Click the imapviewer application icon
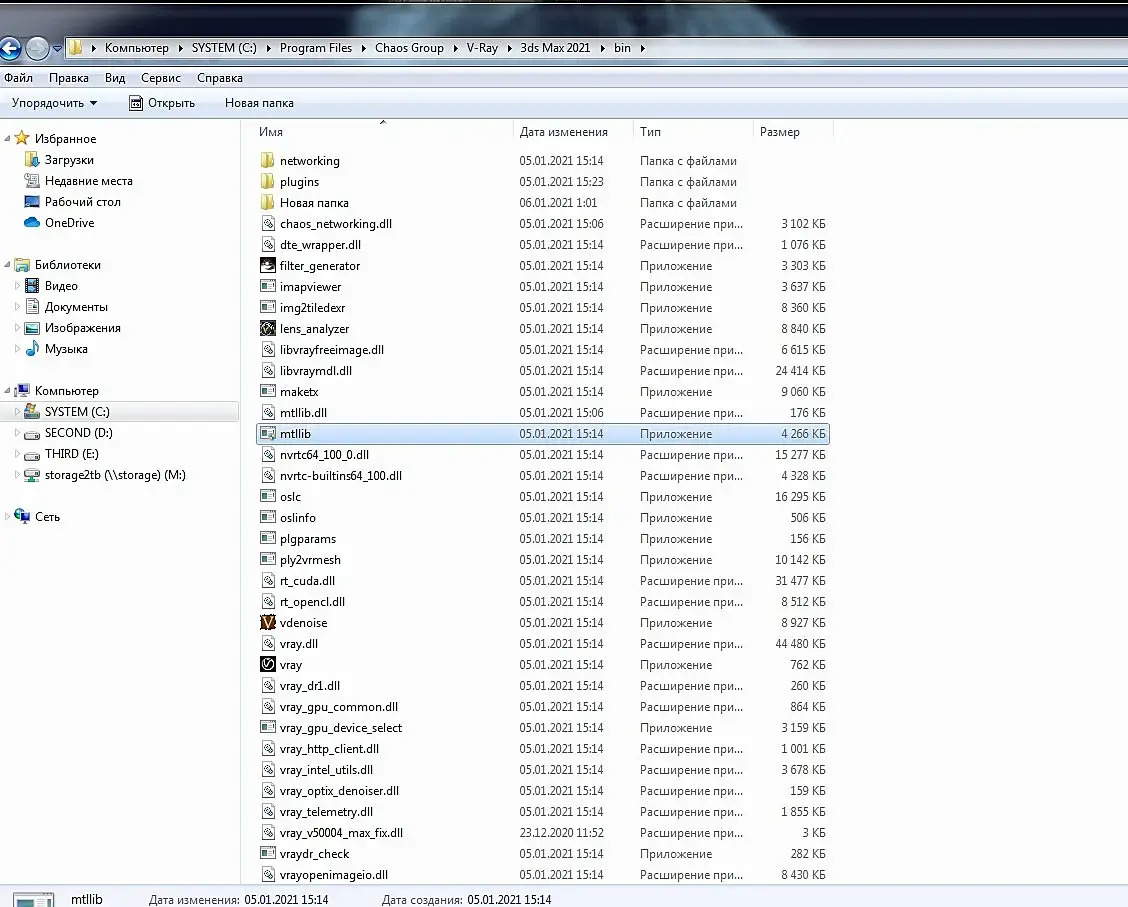This screenshot has height=907, width=1128. click(x=268, y=286)
